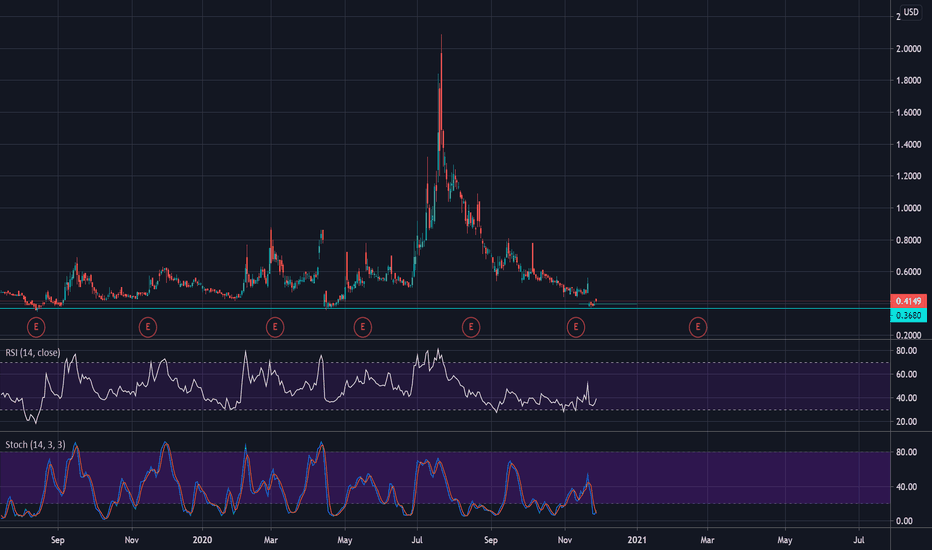
Task: Select the 60.00 value on RSI scale
Action: [x=906, y=375]
